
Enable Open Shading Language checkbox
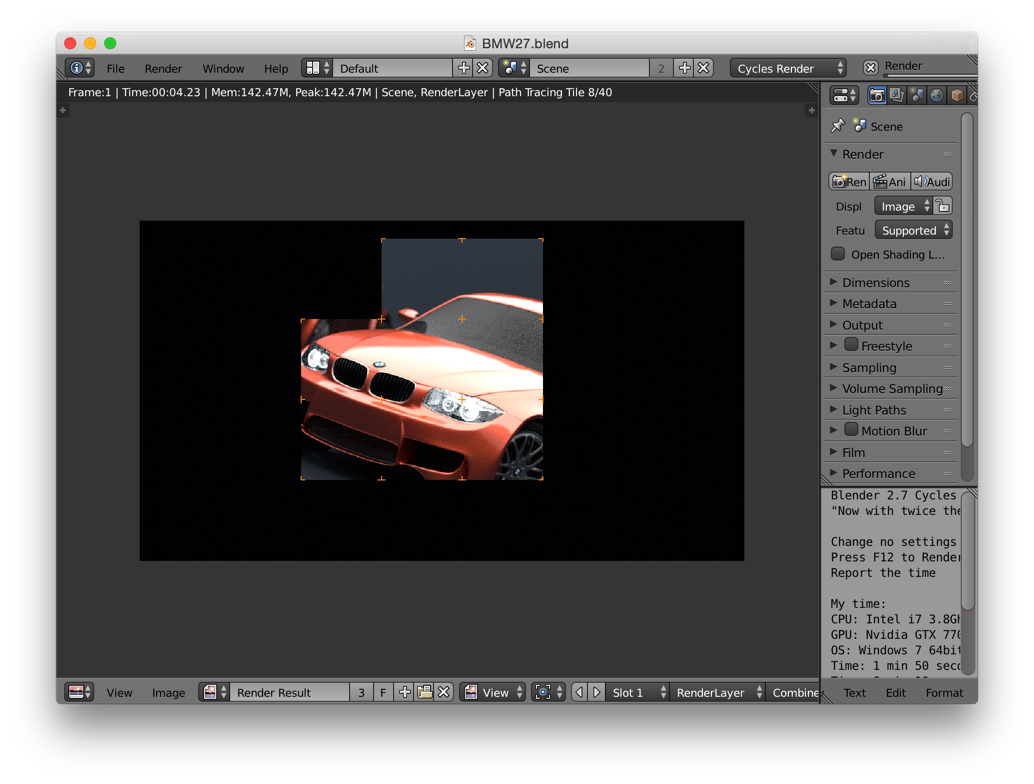pos(837,254)
